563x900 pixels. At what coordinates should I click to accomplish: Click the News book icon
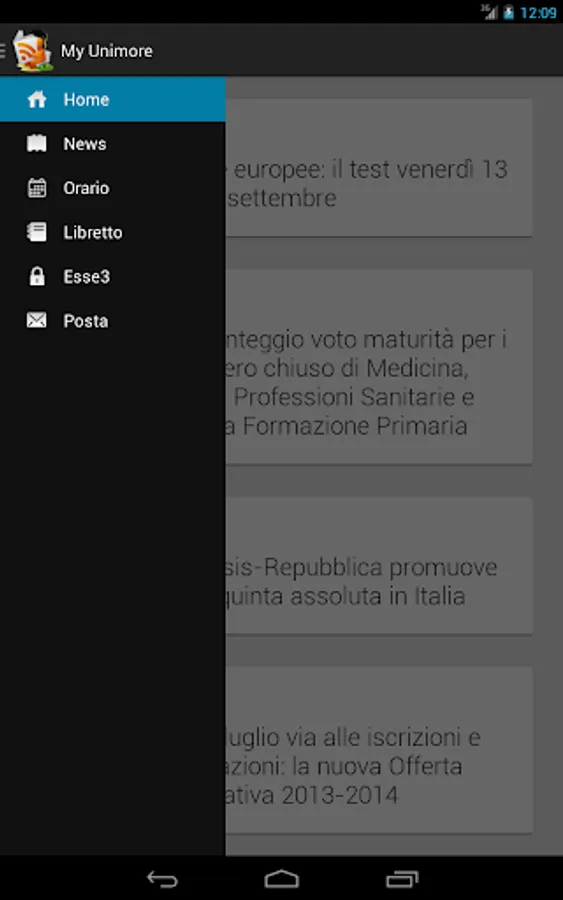tap(37, 143)
